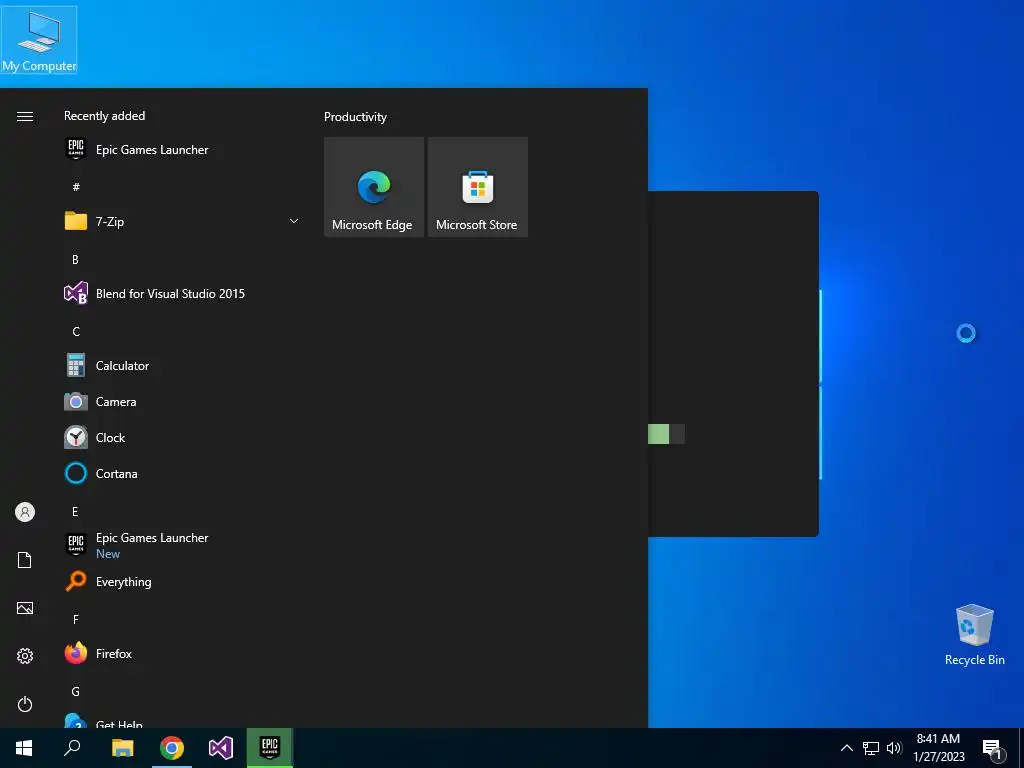
Task: Open Settings gear in Start sidebar
Action: [25, 656]
